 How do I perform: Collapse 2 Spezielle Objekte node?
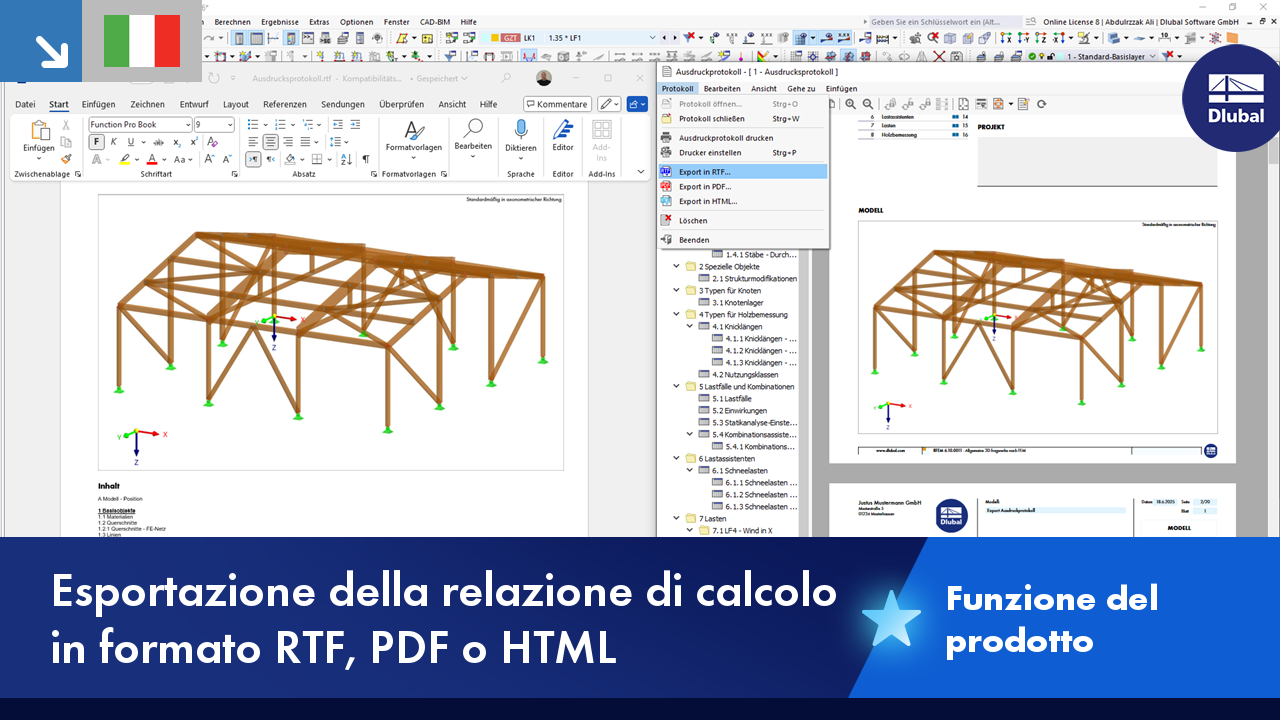[677, 267]
